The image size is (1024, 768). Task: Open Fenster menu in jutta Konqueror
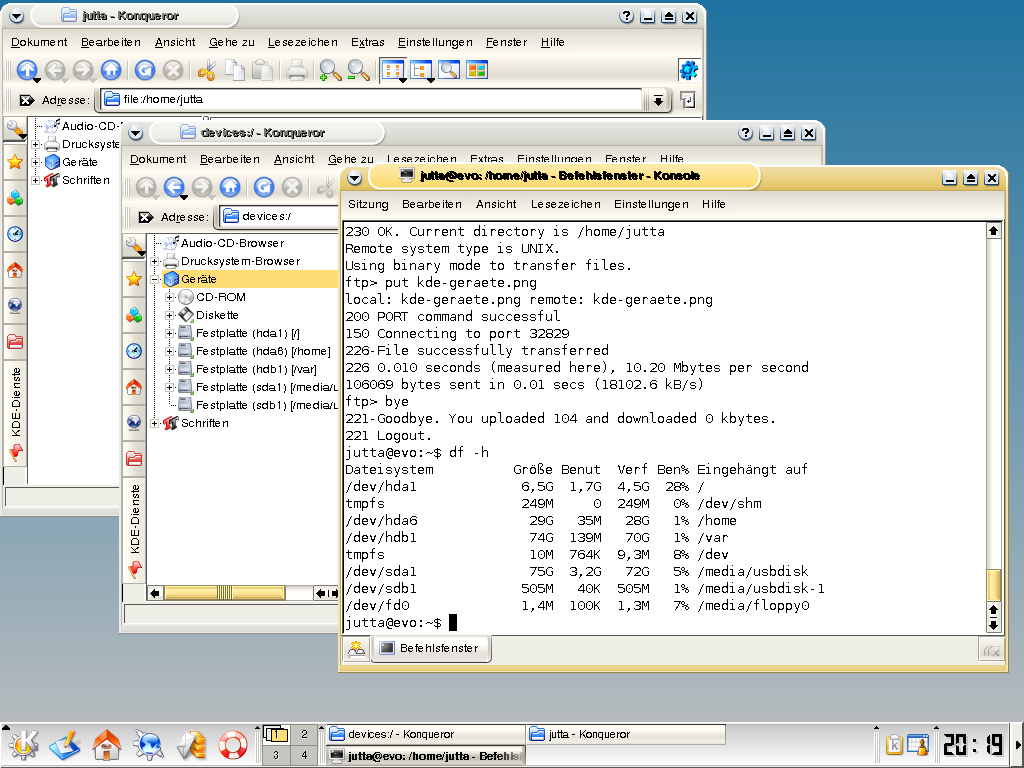point(506,42)
